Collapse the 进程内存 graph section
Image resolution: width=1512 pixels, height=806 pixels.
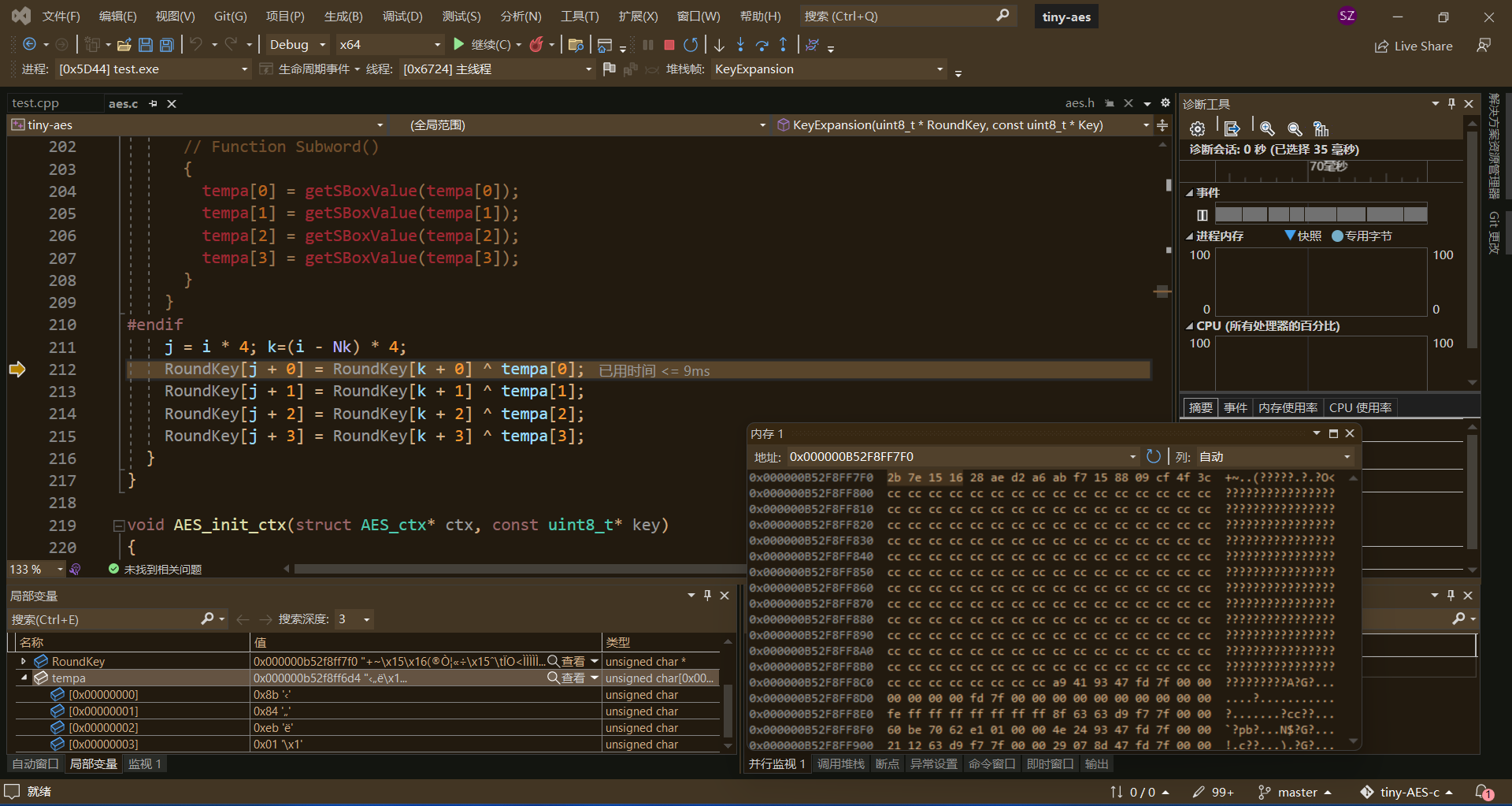[1189, 236]
